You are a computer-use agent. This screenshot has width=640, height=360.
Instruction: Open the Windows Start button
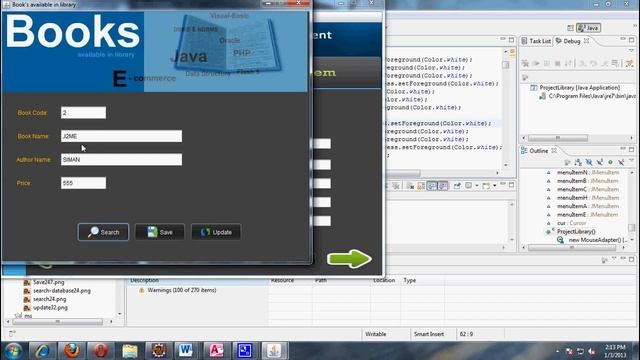pyautogui.click(x=13, y=351)
